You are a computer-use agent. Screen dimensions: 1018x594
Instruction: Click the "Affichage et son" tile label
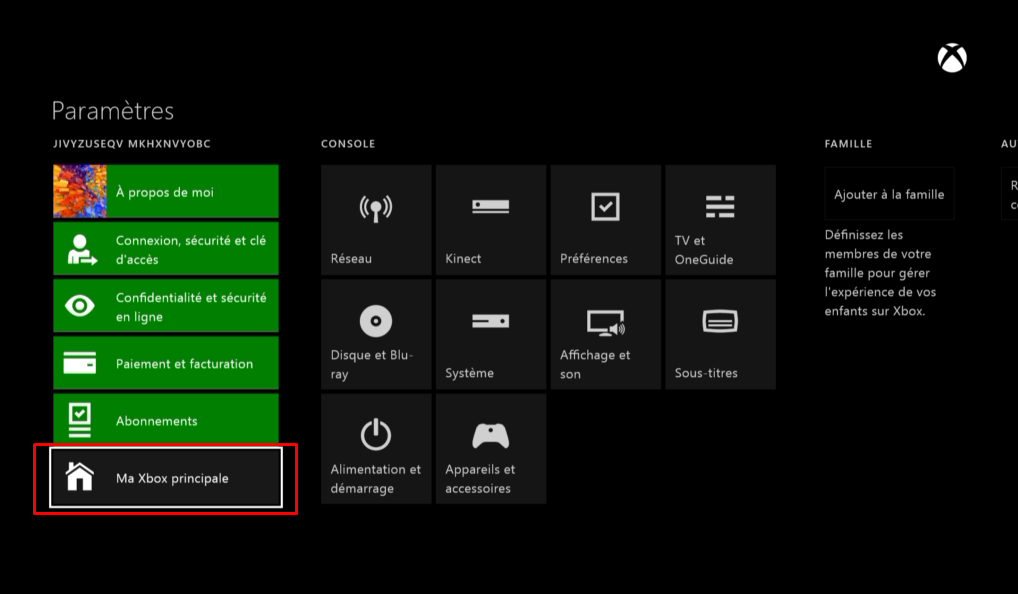coord(595,364)
